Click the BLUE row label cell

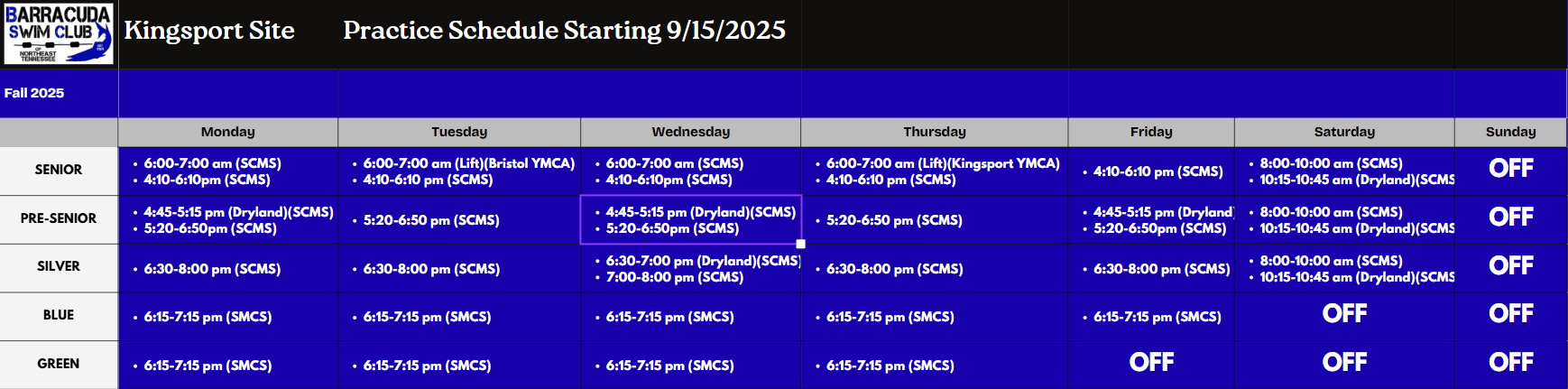tap(59, 315)
